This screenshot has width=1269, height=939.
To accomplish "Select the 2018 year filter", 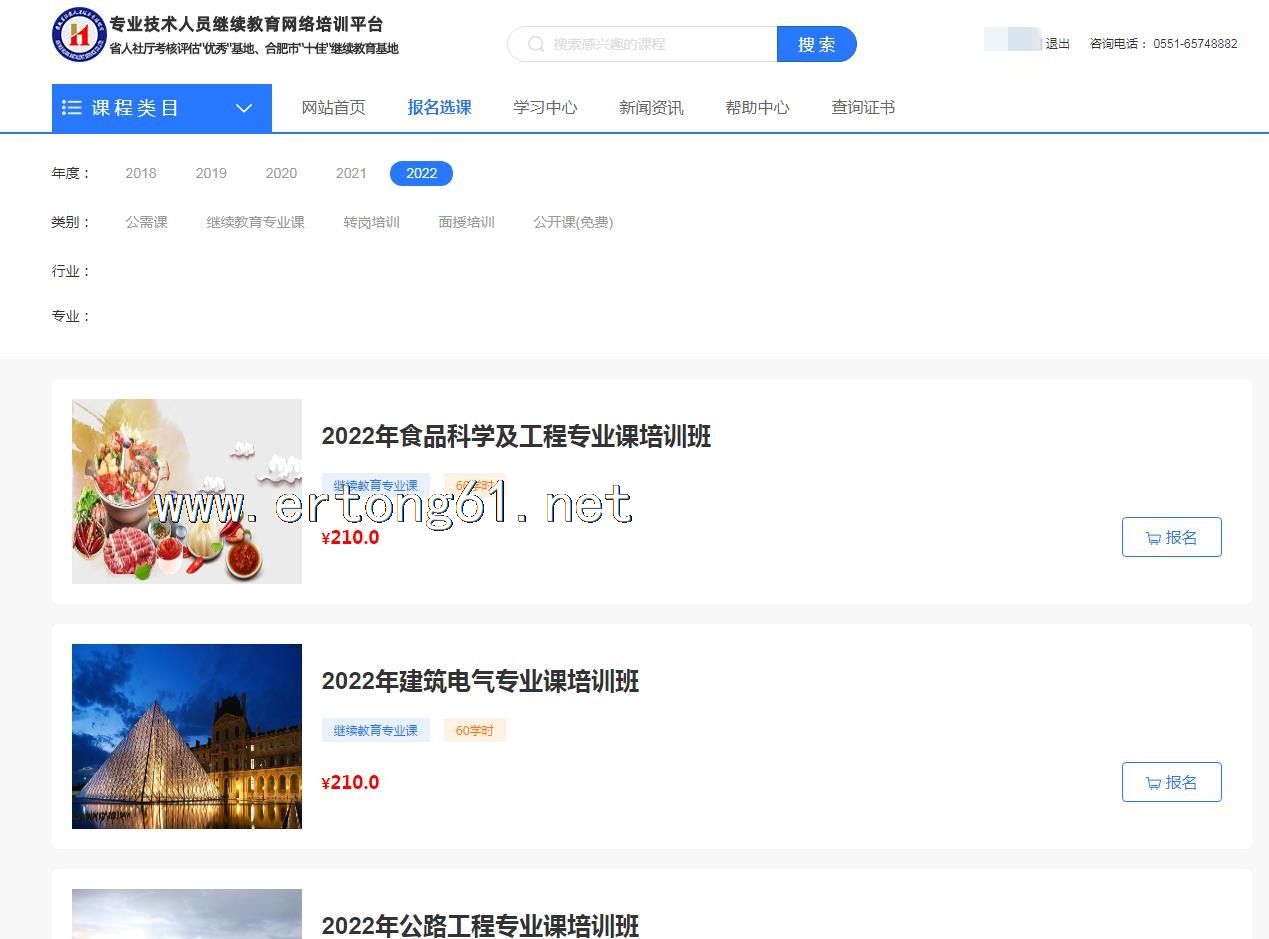I will click(141, 173).
